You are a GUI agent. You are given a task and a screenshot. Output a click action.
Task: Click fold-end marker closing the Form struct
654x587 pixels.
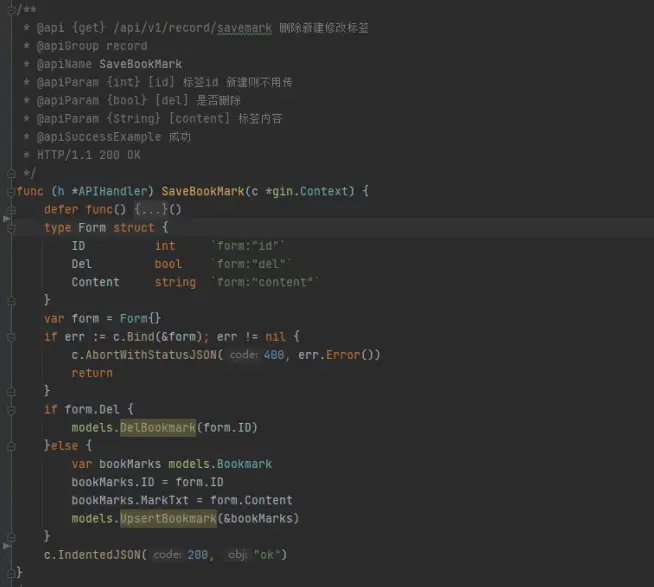tap(10, 300)
